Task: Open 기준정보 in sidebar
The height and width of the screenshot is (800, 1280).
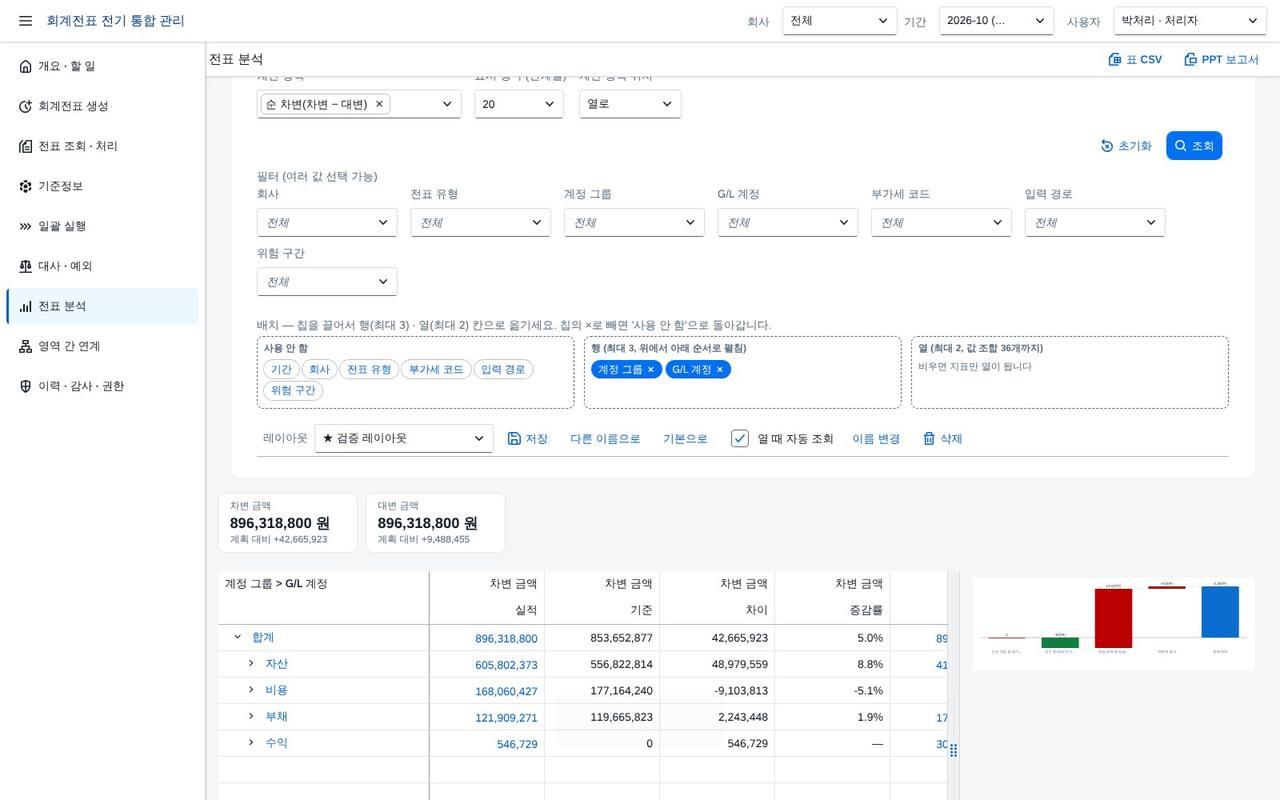Action: [102, 186]
